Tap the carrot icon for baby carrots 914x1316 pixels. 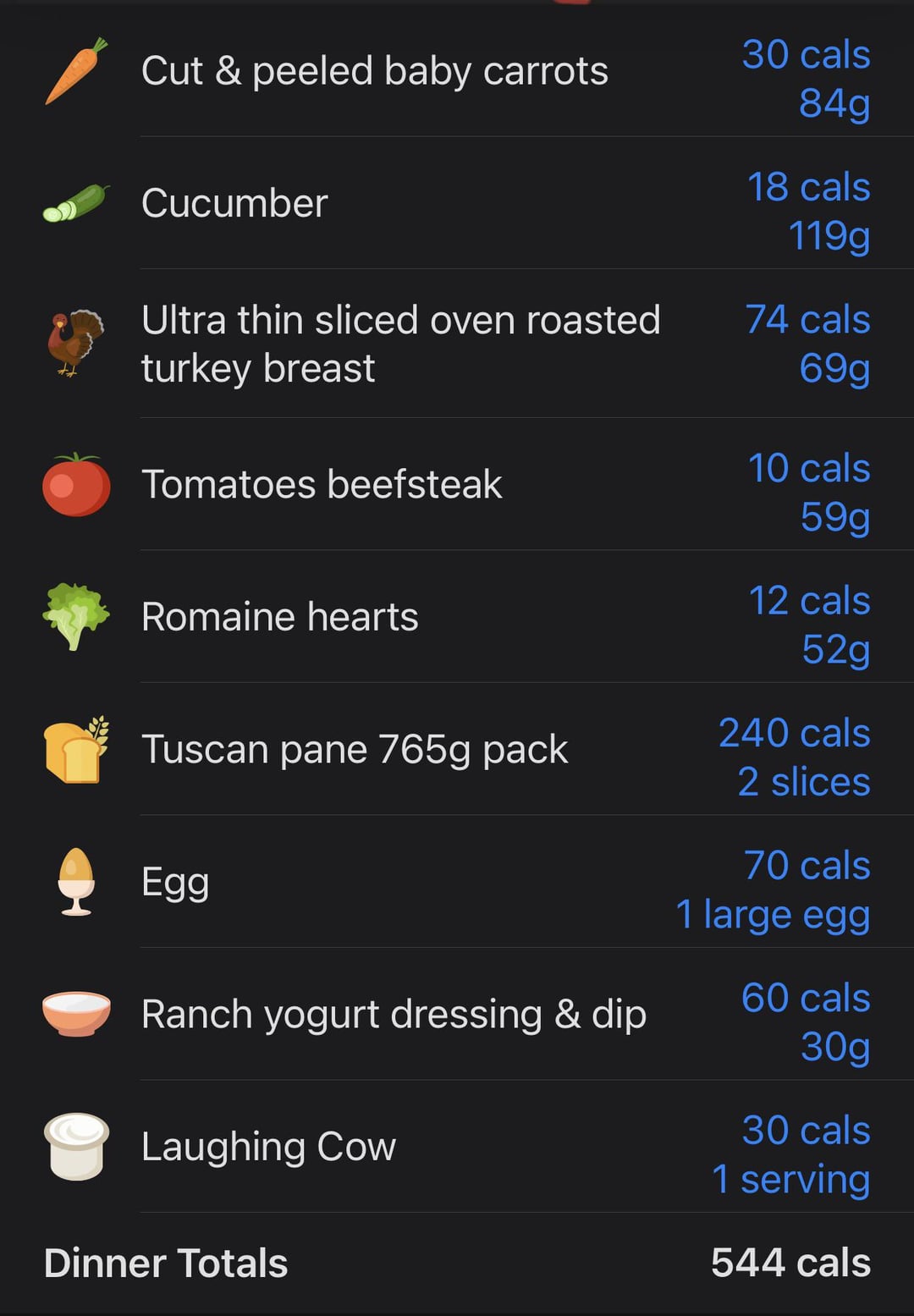pyautogui.click(x=76, y=70)
